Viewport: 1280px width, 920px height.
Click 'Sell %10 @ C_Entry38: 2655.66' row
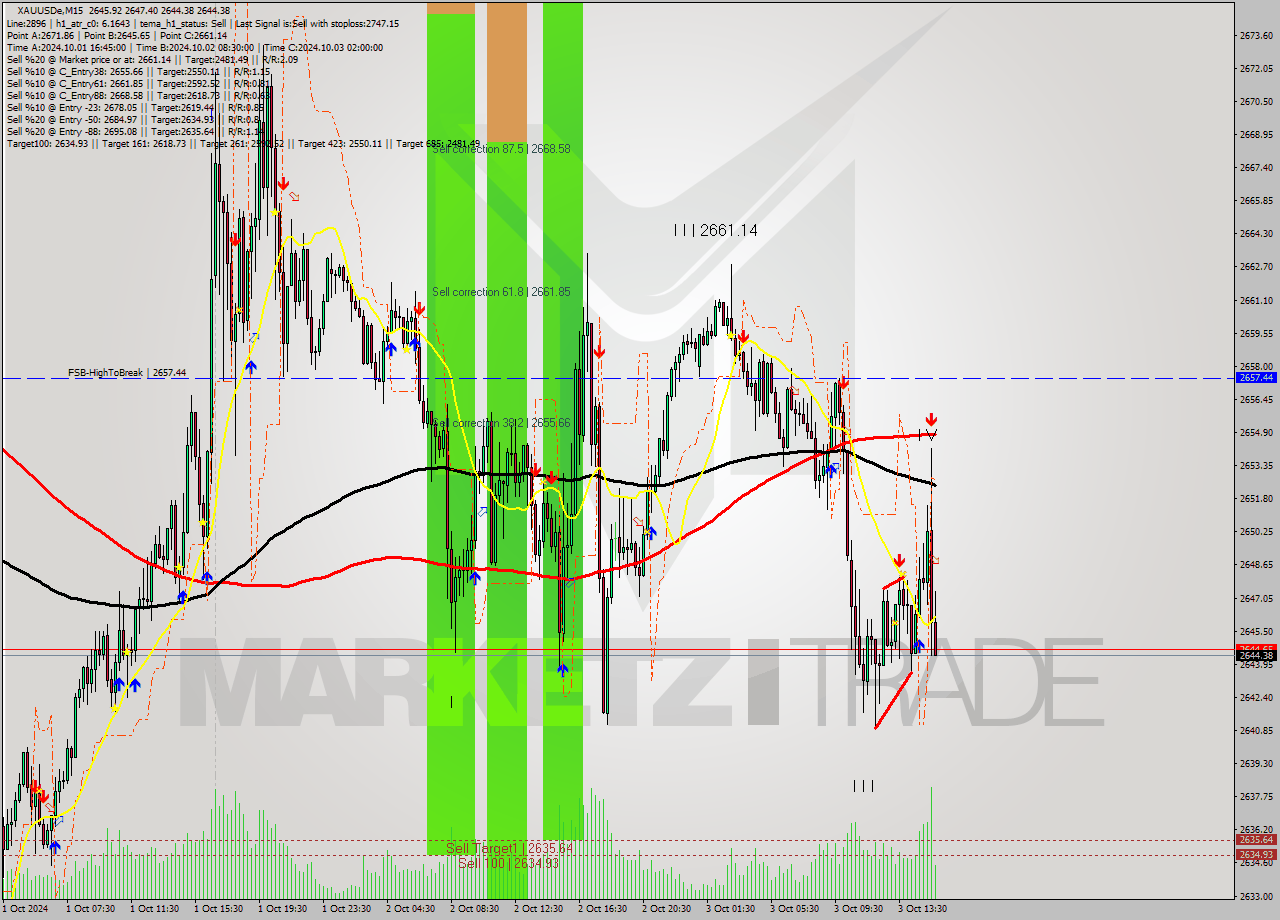click(138, 71)
